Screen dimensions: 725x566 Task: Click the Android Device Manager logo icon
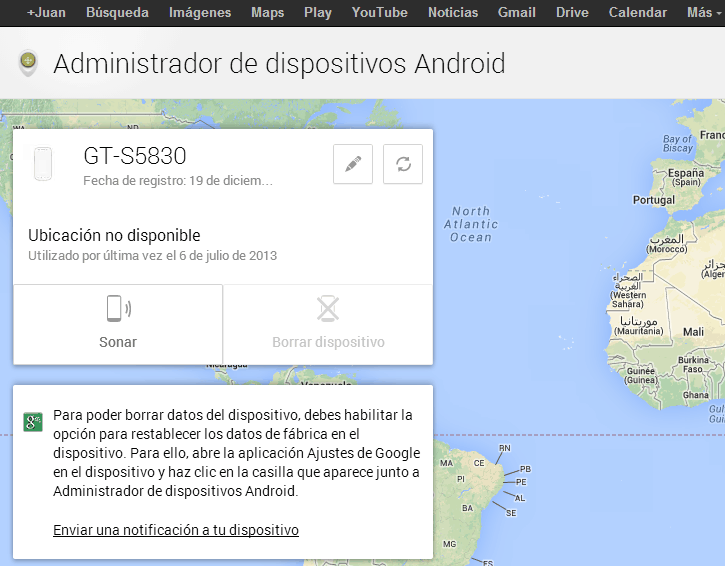28,64
